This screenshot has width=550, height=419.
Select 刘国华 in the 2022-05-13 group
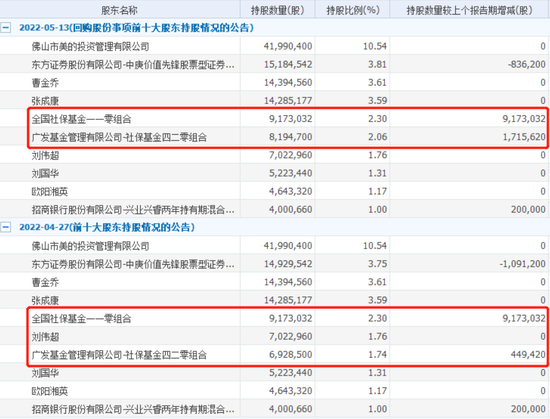[45, 174]
